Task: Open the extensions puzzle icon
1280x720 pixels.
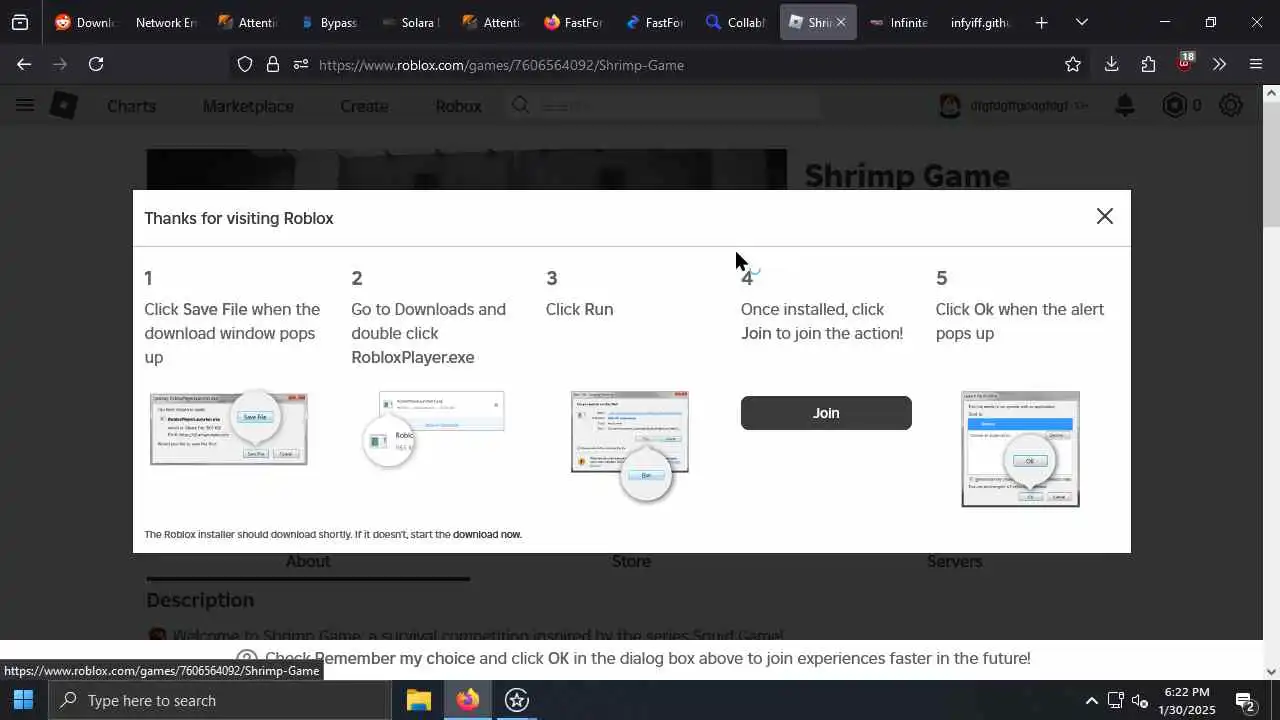Action: click(1148, 64)
